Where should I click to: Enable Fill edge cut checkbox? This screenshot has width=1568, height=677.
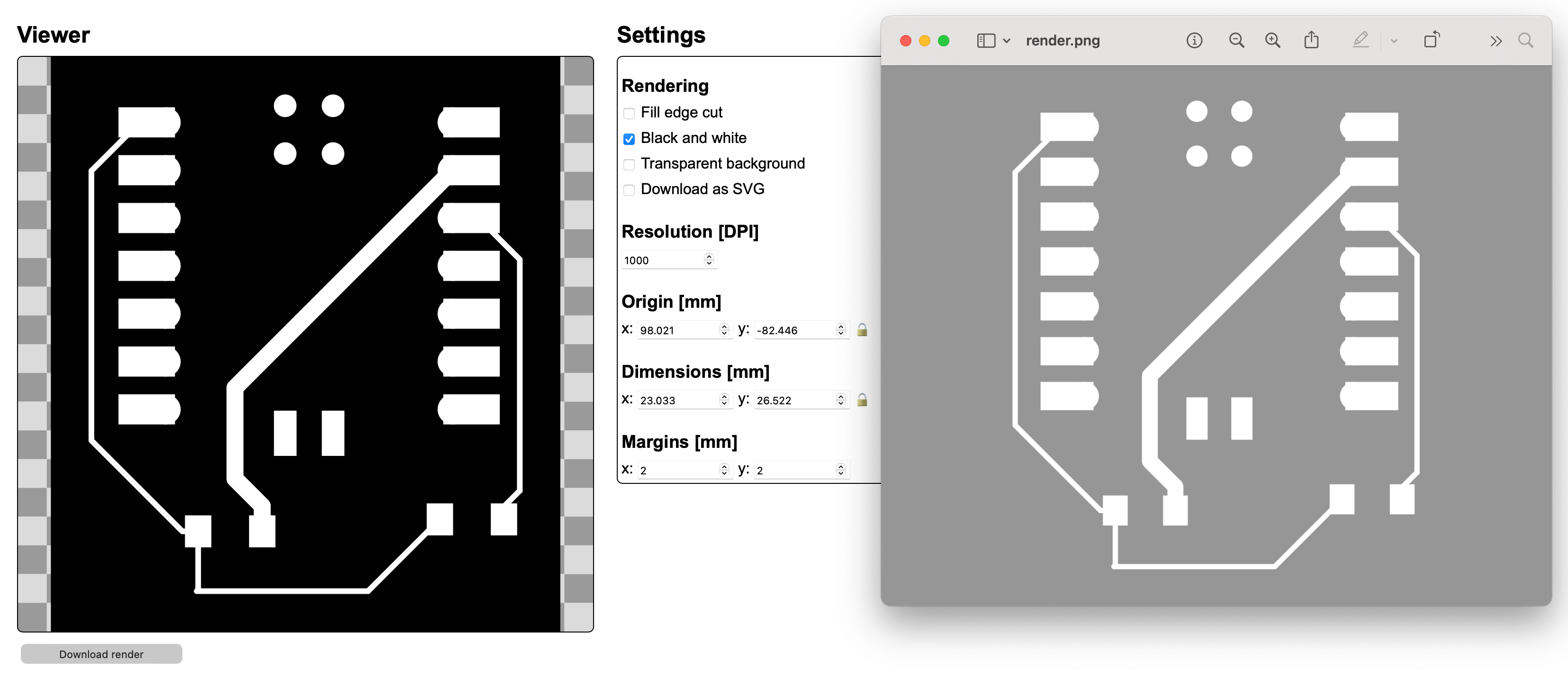(x=629, y=113)
